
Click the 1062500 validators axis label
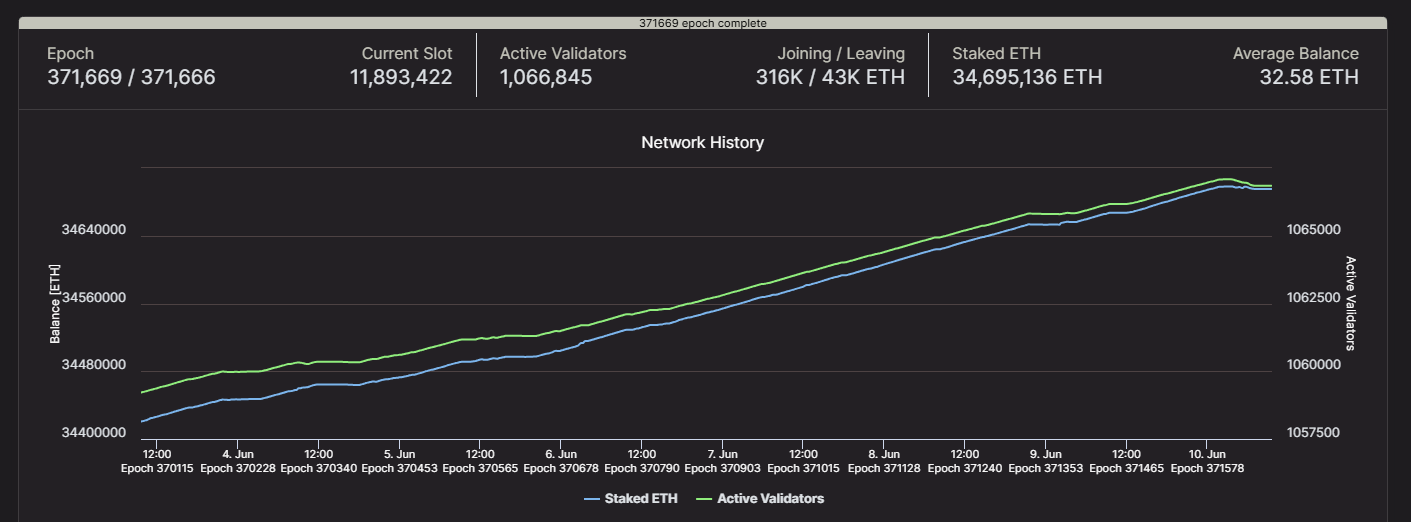pos(1312,298)
